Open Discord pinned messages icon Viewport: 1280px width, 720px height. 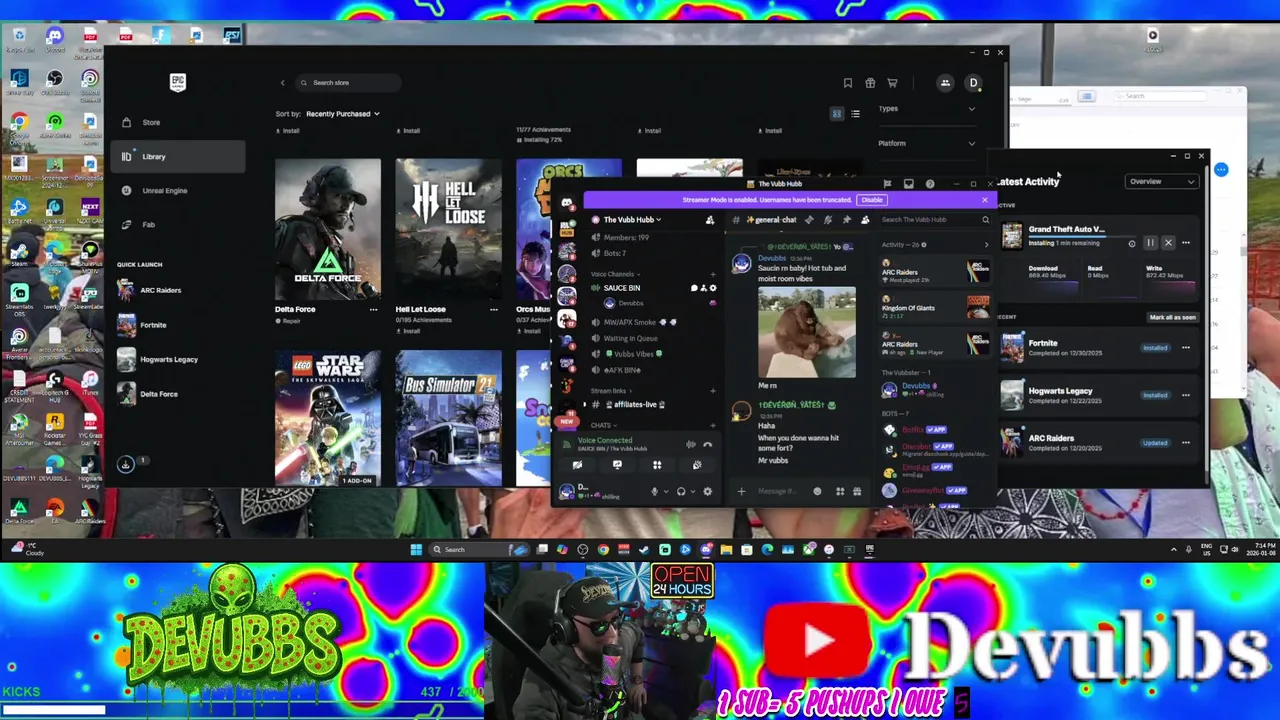pyautogui.click(x=846, y=220)
